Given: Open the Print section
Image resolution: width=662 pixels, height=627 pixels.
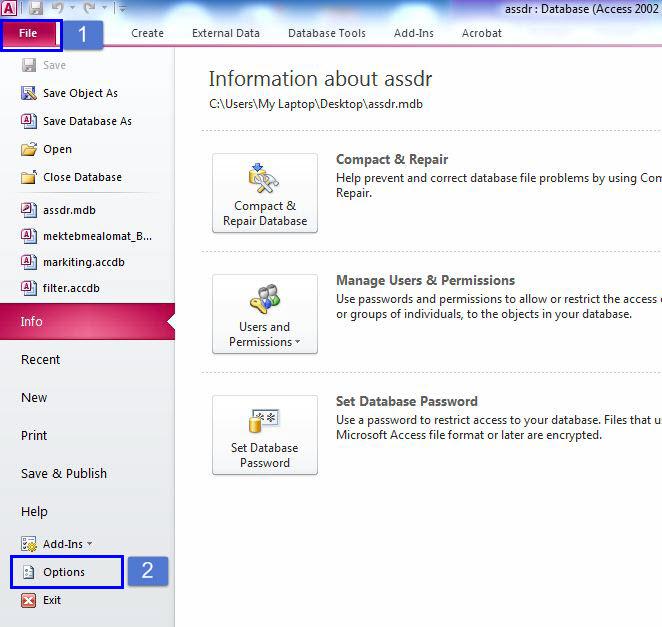Looking at the screenshot, I should coord(34,435).
